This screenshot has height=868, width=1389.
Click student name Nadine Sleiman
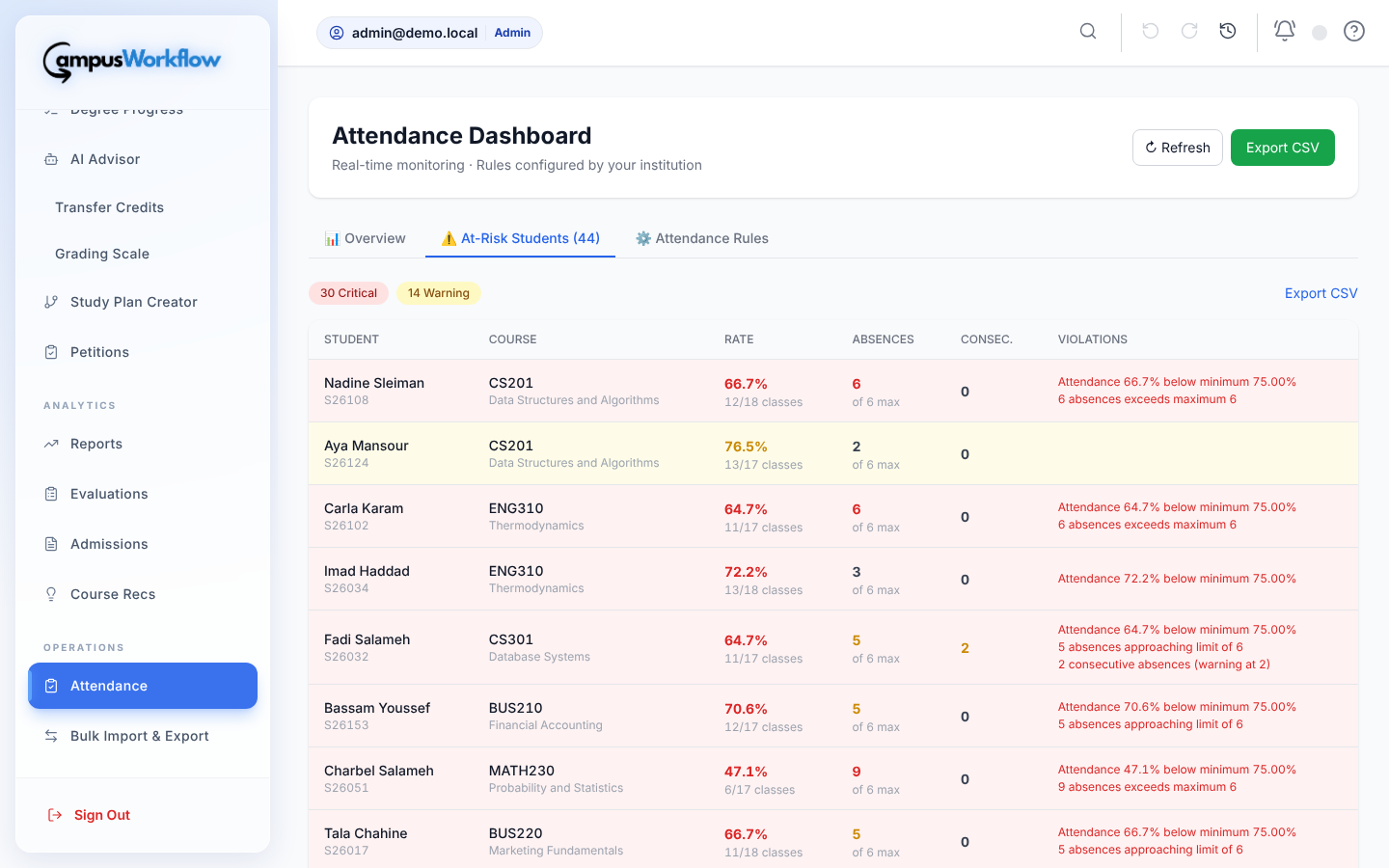[374, 383]
